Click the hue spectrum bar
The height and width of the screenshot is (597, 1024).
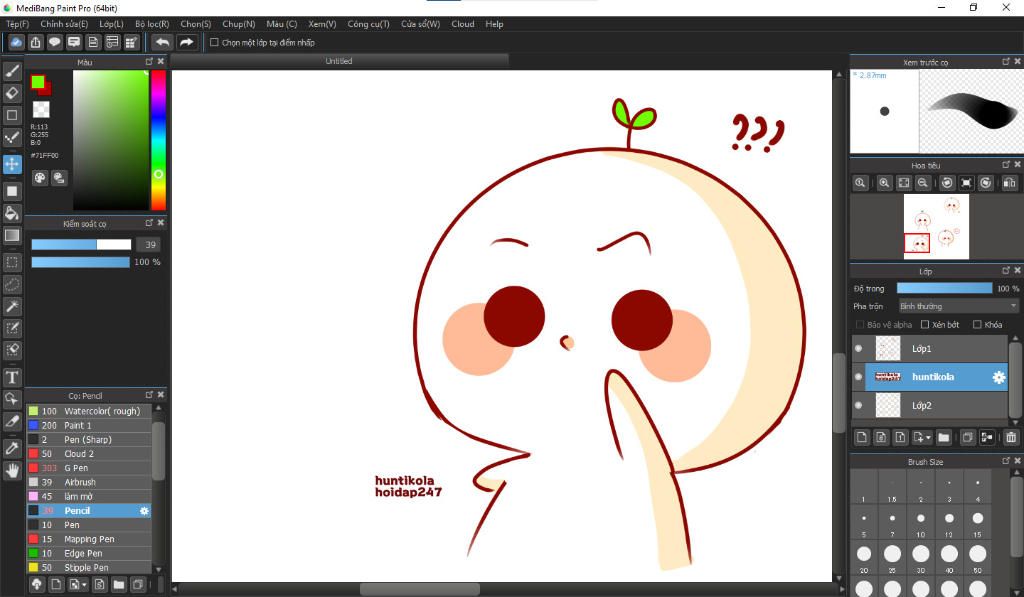158,140
